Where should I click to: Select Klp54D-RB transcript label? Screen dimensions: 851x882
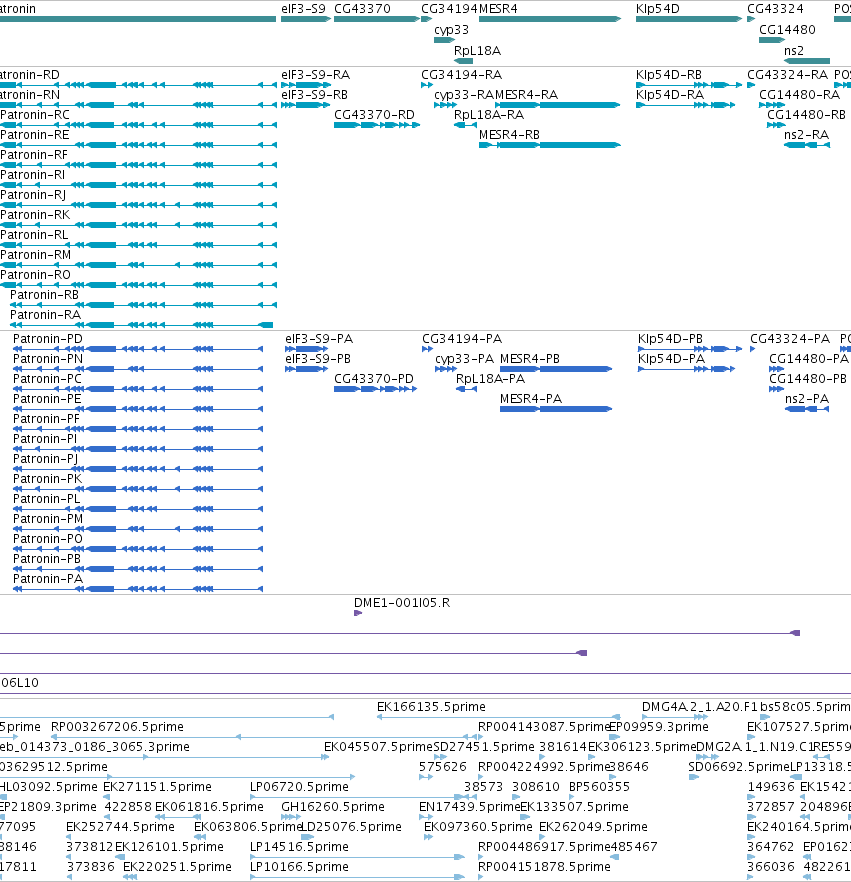coord(669,75)
